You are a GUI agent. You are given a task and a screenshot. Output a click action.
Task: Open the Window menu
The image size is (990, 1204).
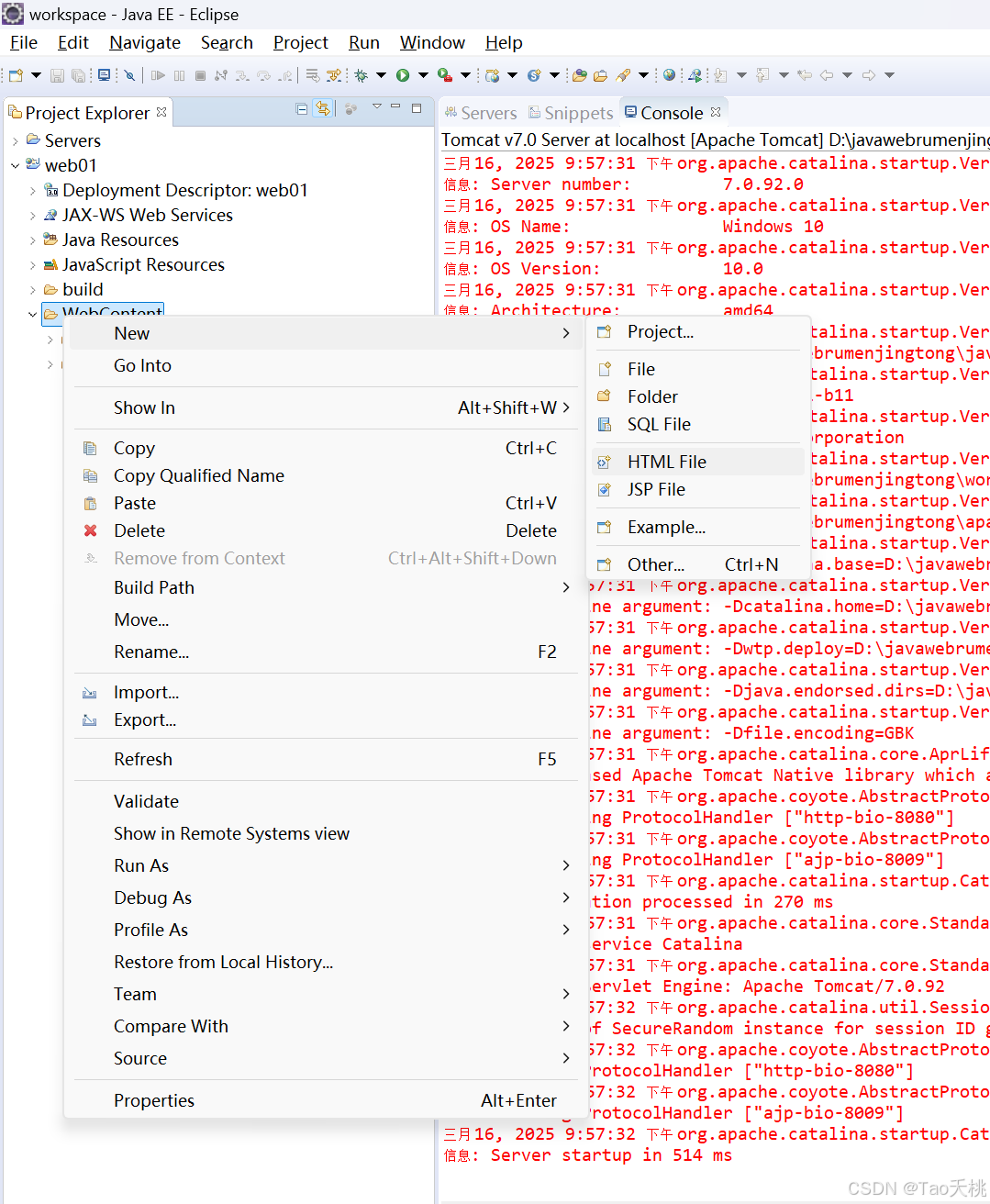(x=432, y=43)
